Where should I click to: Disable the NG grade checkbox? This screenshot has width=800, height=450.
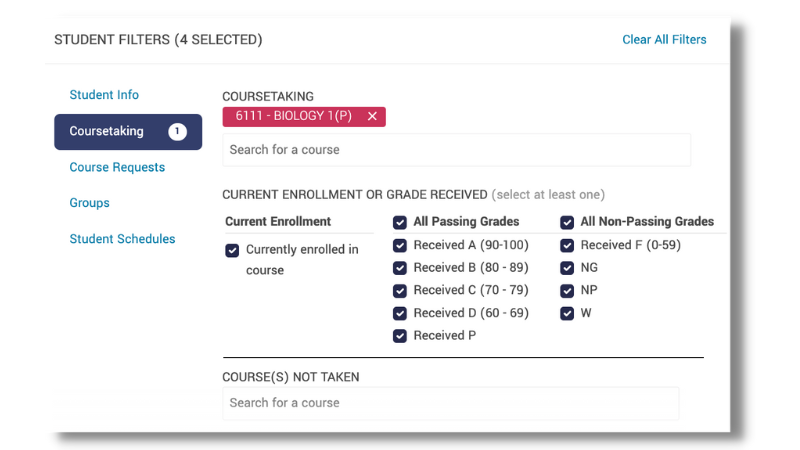567,268
